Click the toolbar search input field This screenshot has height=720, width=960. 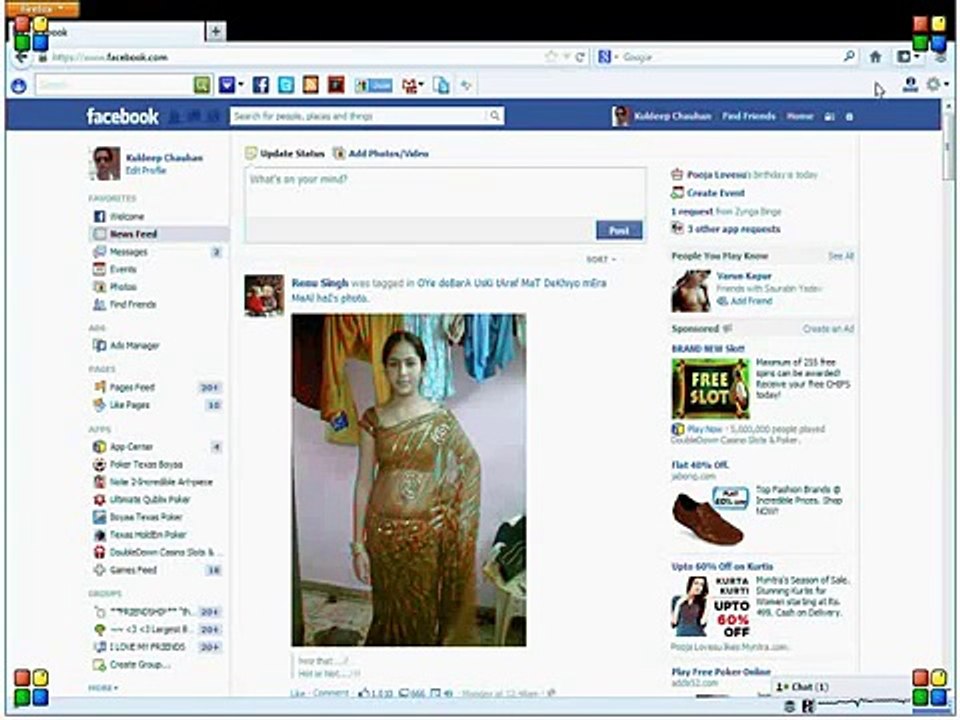coord(114,85)
